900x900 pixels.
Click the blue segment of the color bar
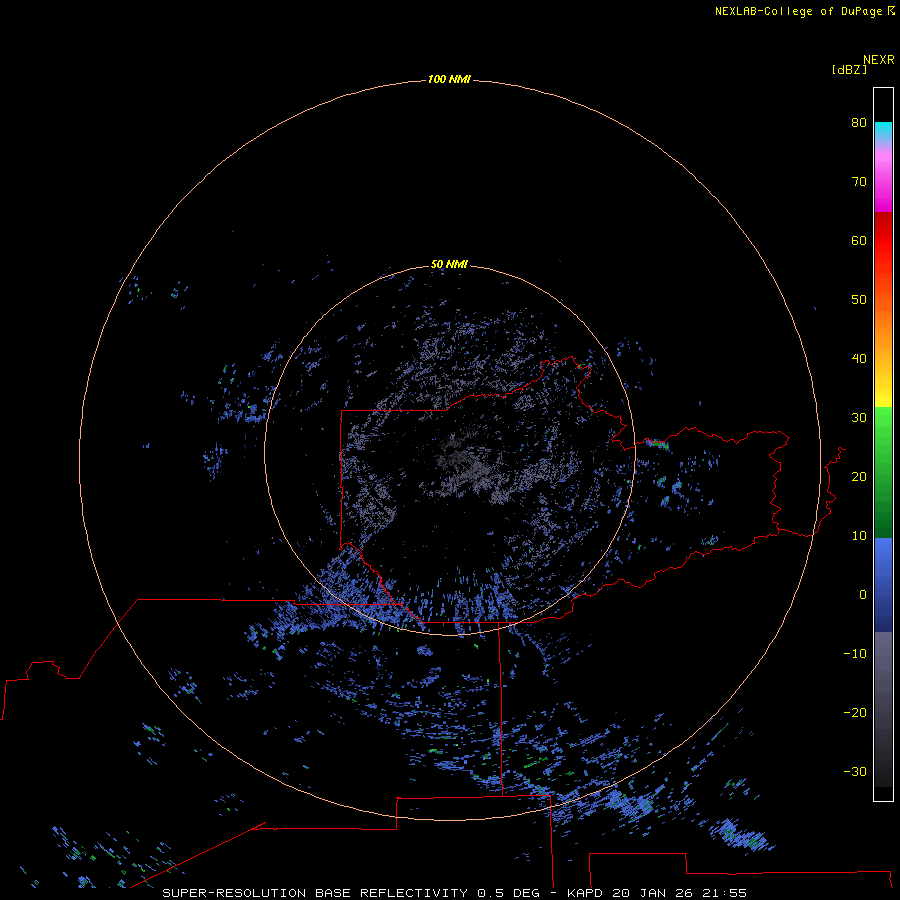tap(883, 584)
